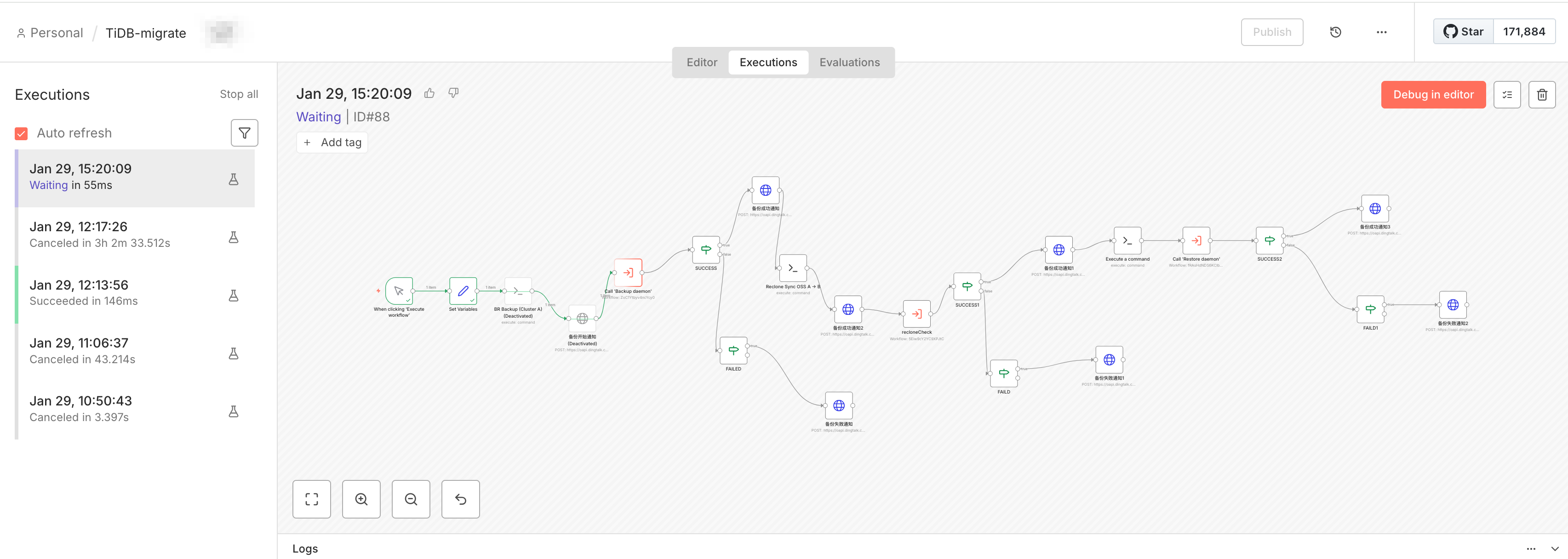Image resolution: width=1568 pixels, height=559 pixels.
Task: Click Stop all executions link
Action: click(x=239, y=94)
